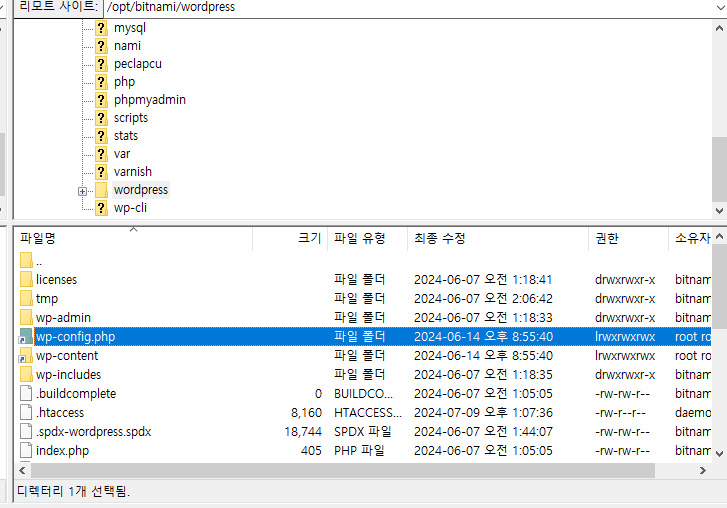Select the peclapcu tree item
Viewport: 727px width, 508px height.
(138, 64)
